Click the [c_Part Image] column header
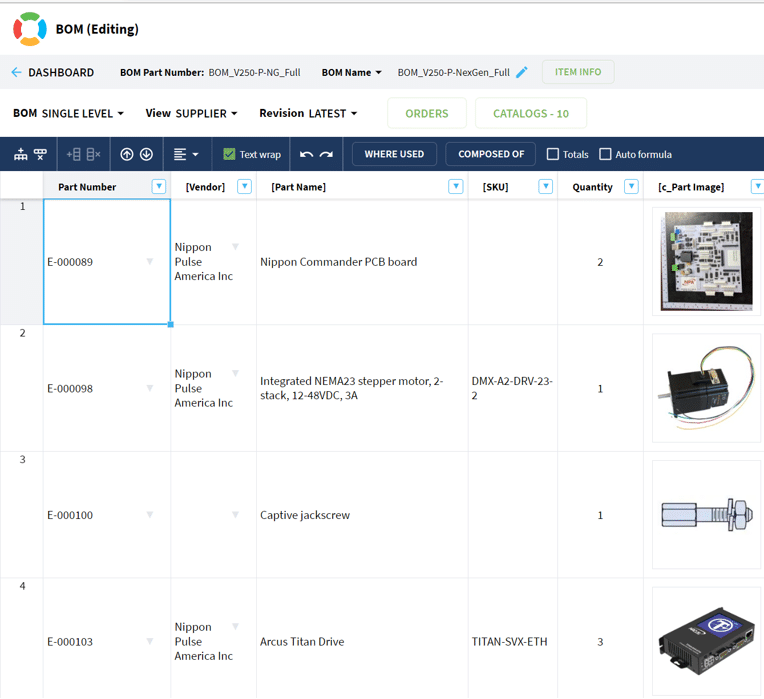Image resolution: width=764 pixels, height=699 pixels. coord(691,187)
